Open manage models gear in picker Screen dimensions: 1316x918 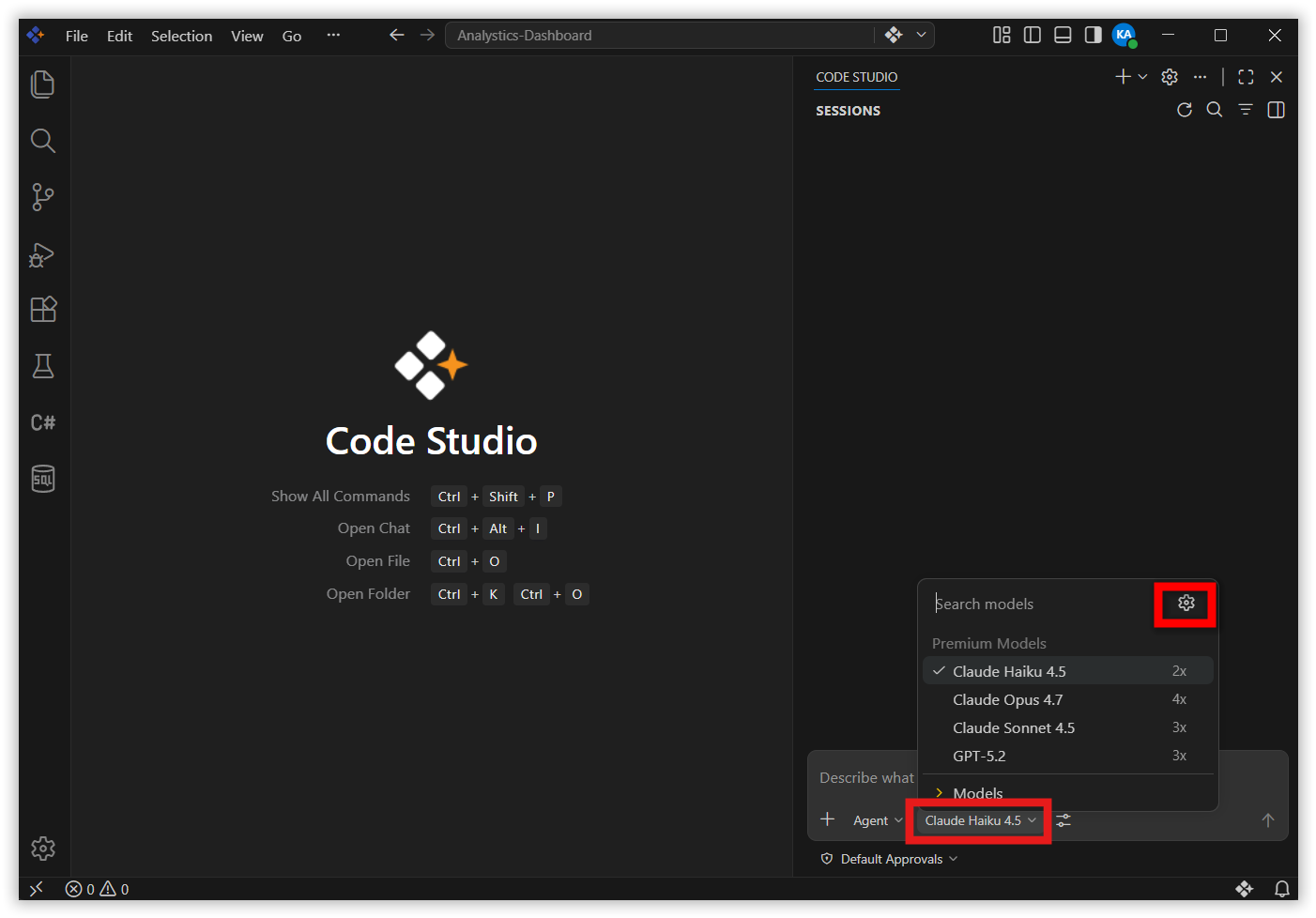tap(1186, 603)
